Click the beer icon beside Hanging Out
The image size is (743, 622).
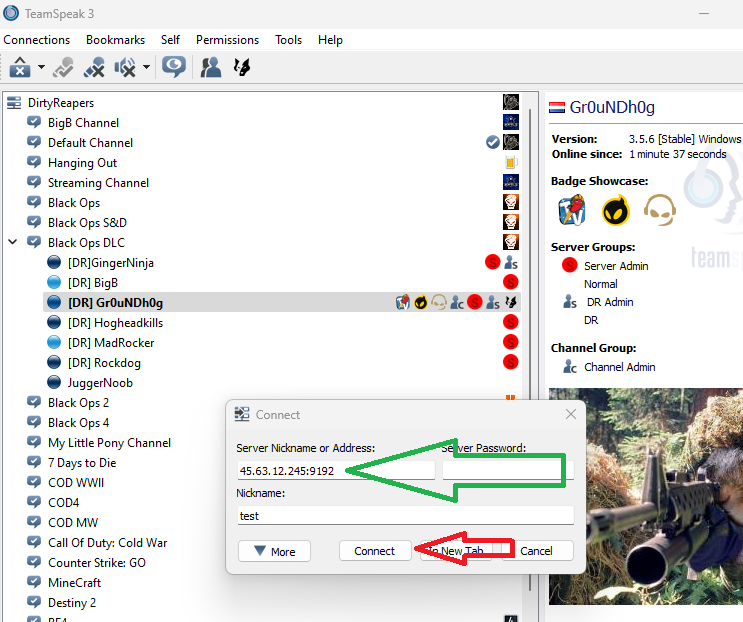[511, 163]
